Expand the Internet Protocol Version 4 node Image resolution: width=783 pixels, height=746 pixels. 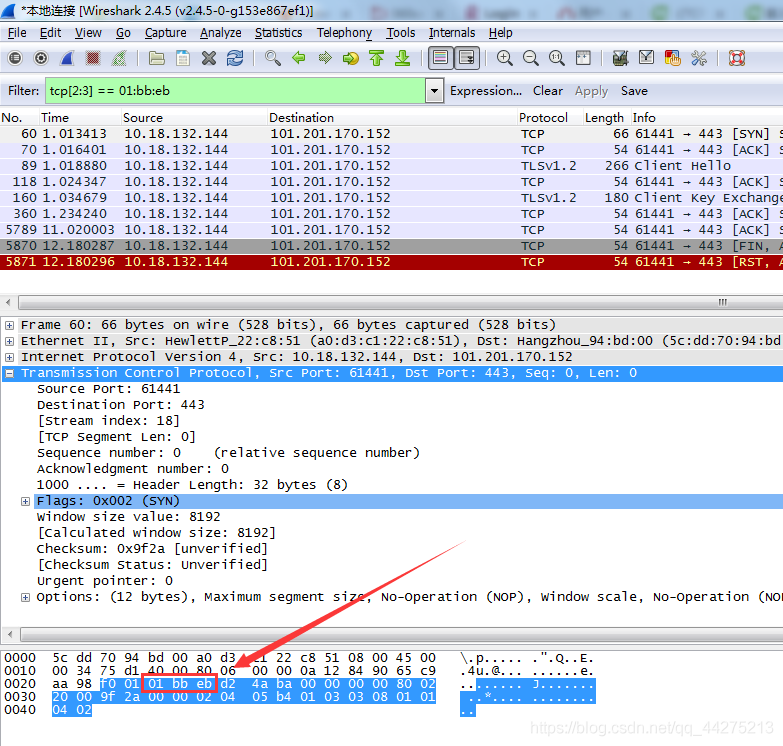(x=9, y=358)
